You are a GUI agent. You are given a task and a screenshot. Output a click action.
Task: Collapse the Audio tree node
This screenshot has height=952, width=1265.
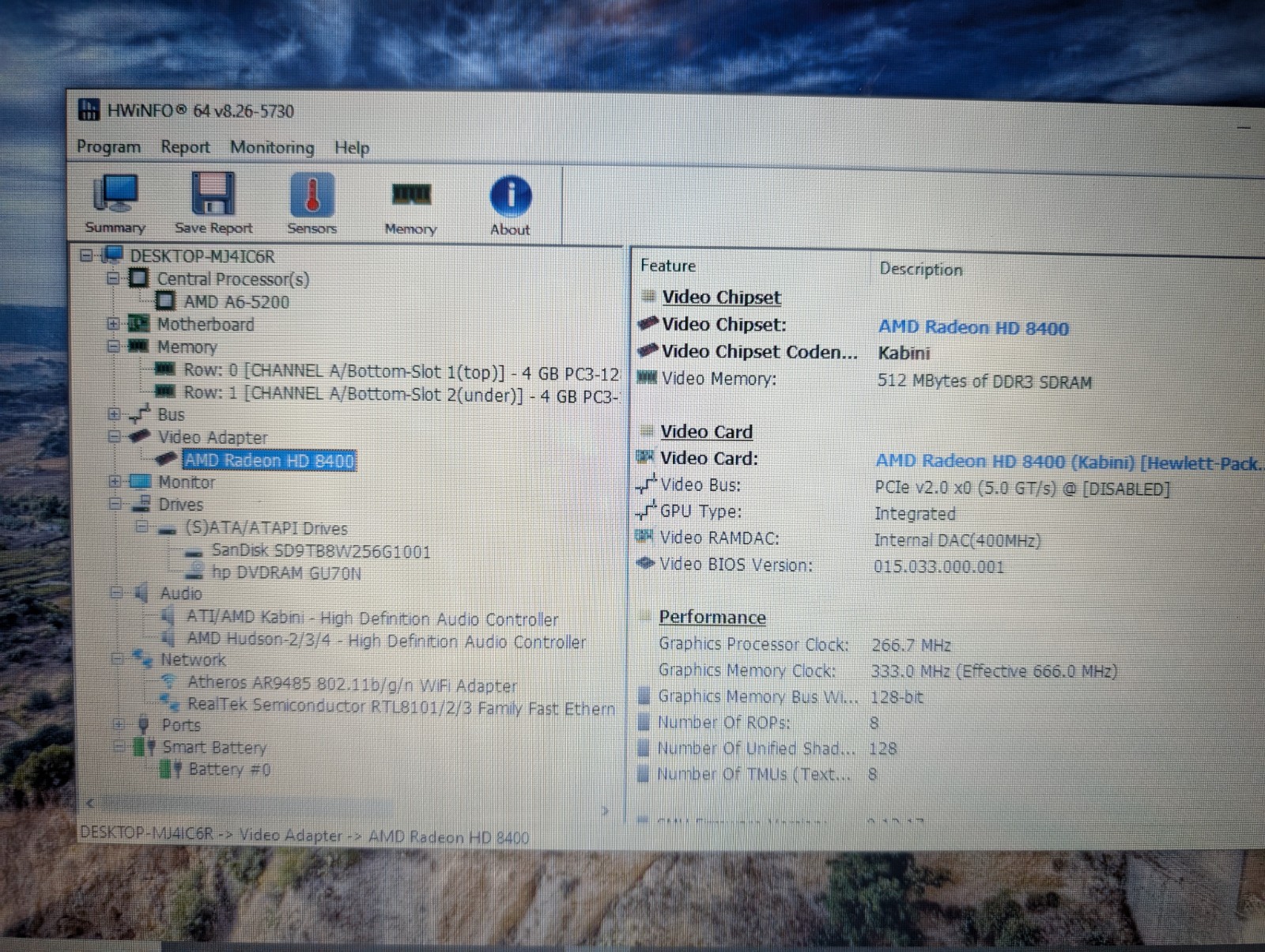point(116,592)
